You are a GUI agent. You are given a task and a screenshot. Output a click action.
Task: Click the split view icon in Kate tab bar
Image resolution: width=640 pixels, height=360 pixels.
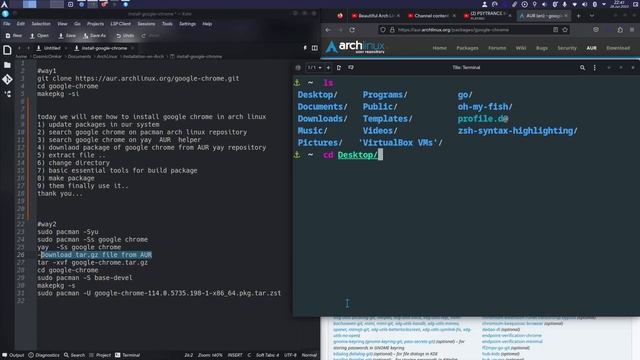[x=315, y=48]
